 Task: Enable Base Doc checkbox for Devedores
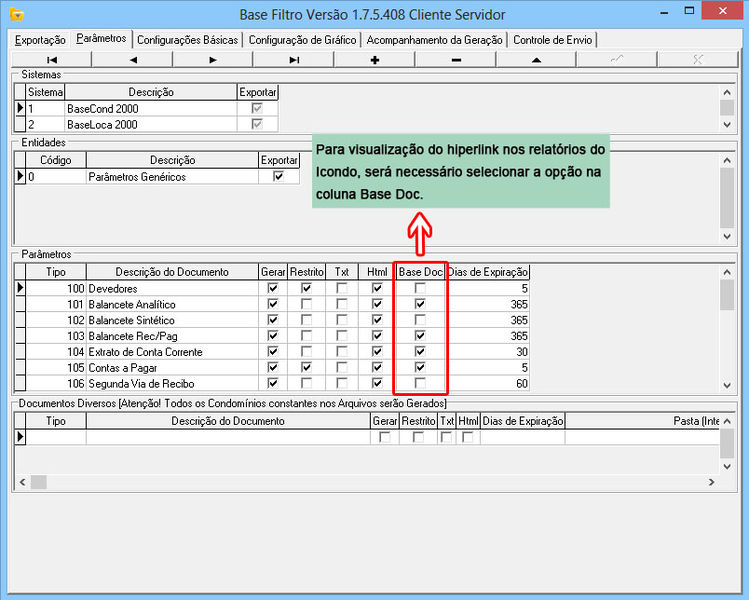click(x=420, y=288)
